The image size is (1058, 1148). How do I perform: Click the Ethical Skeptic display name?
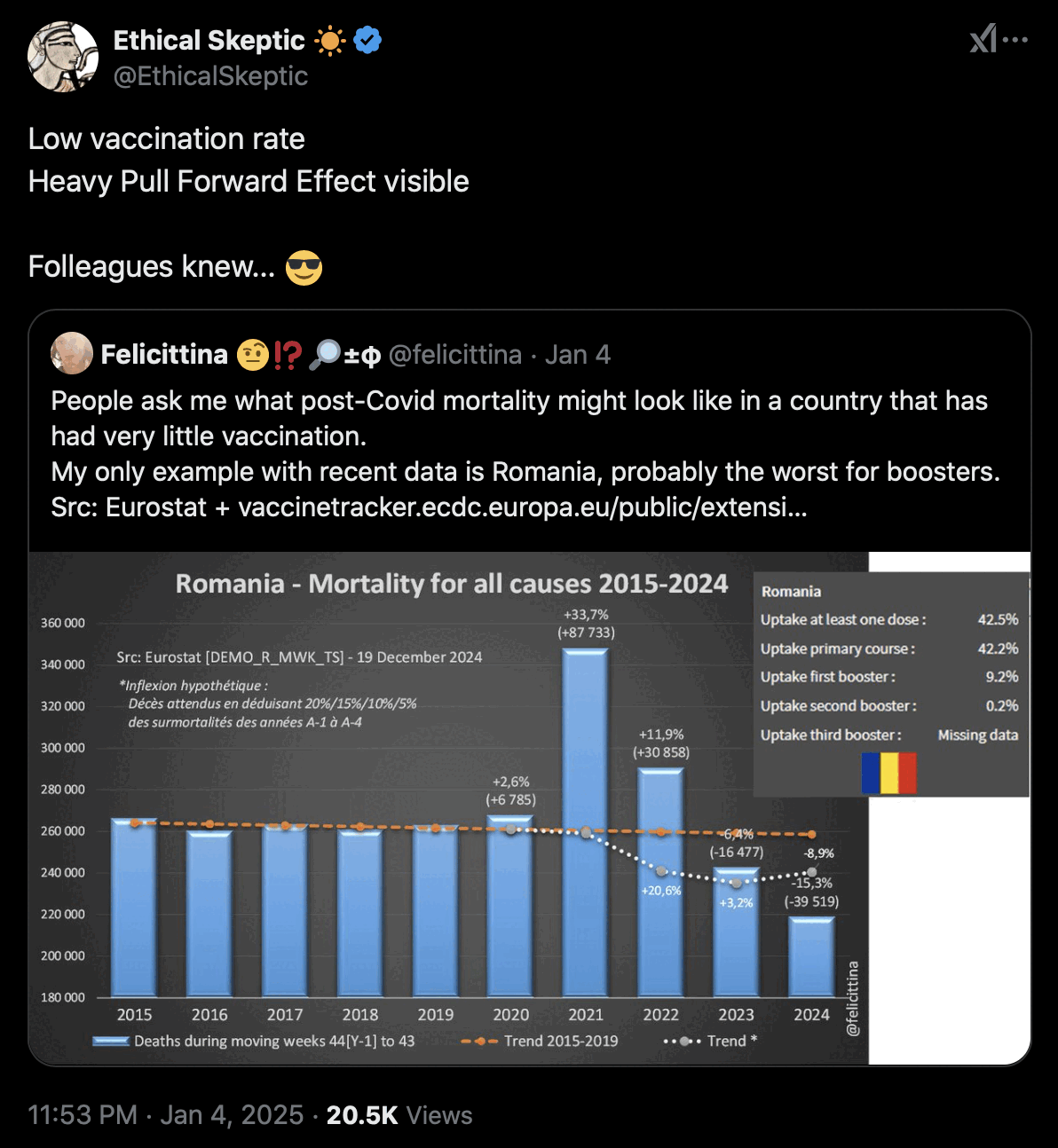click(x=209, y=40)
